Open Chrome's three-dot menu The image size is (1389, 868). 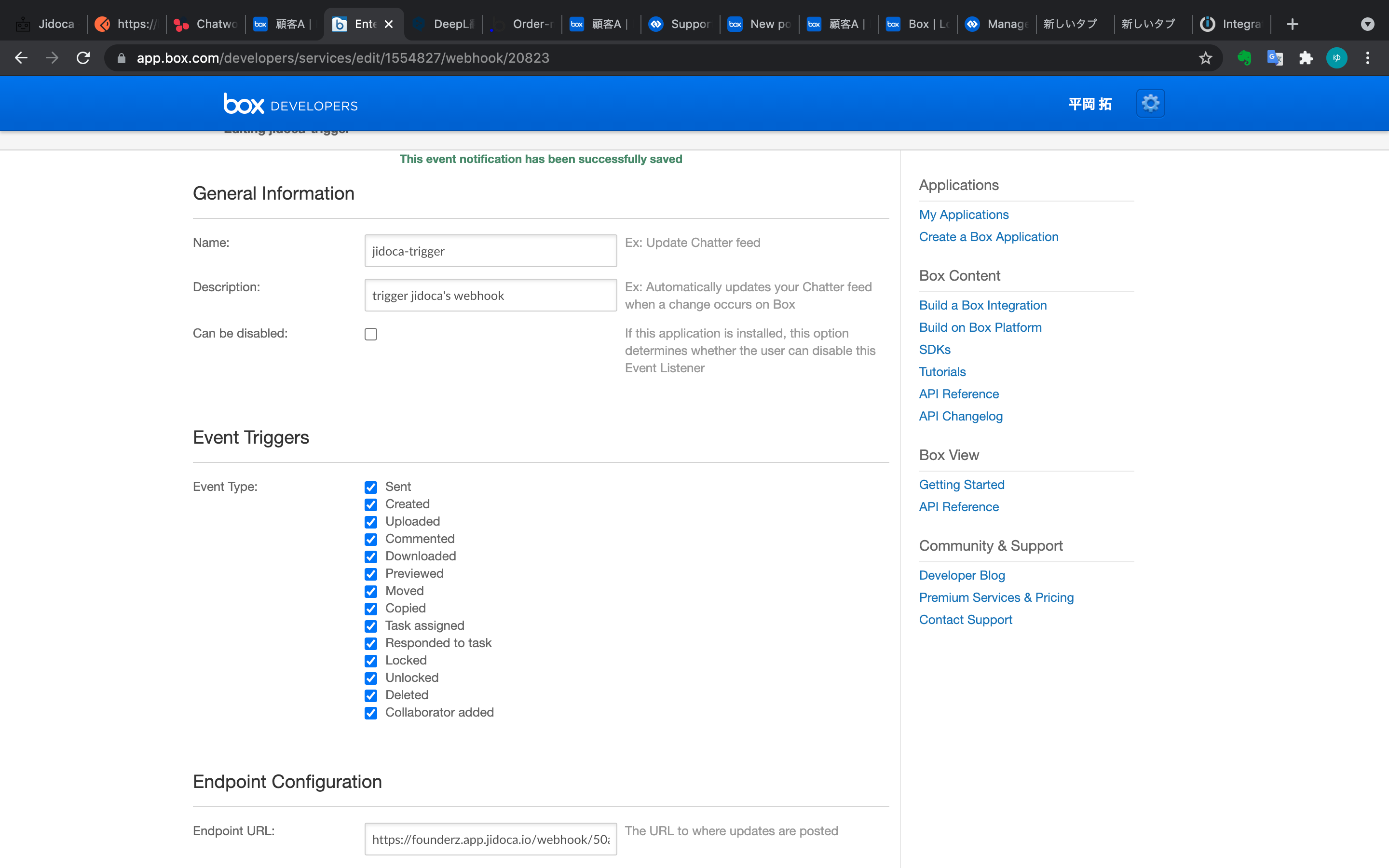tap(1368, 58)
